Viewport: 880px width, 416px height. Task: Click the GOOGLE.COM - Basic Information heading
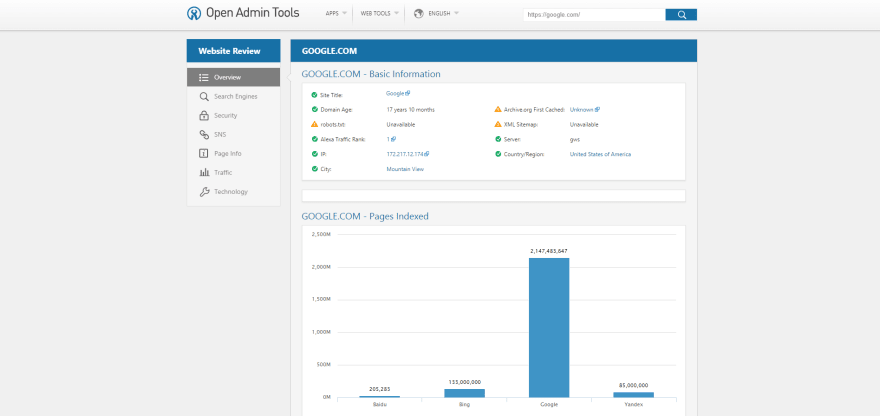[x=371, y=74]
